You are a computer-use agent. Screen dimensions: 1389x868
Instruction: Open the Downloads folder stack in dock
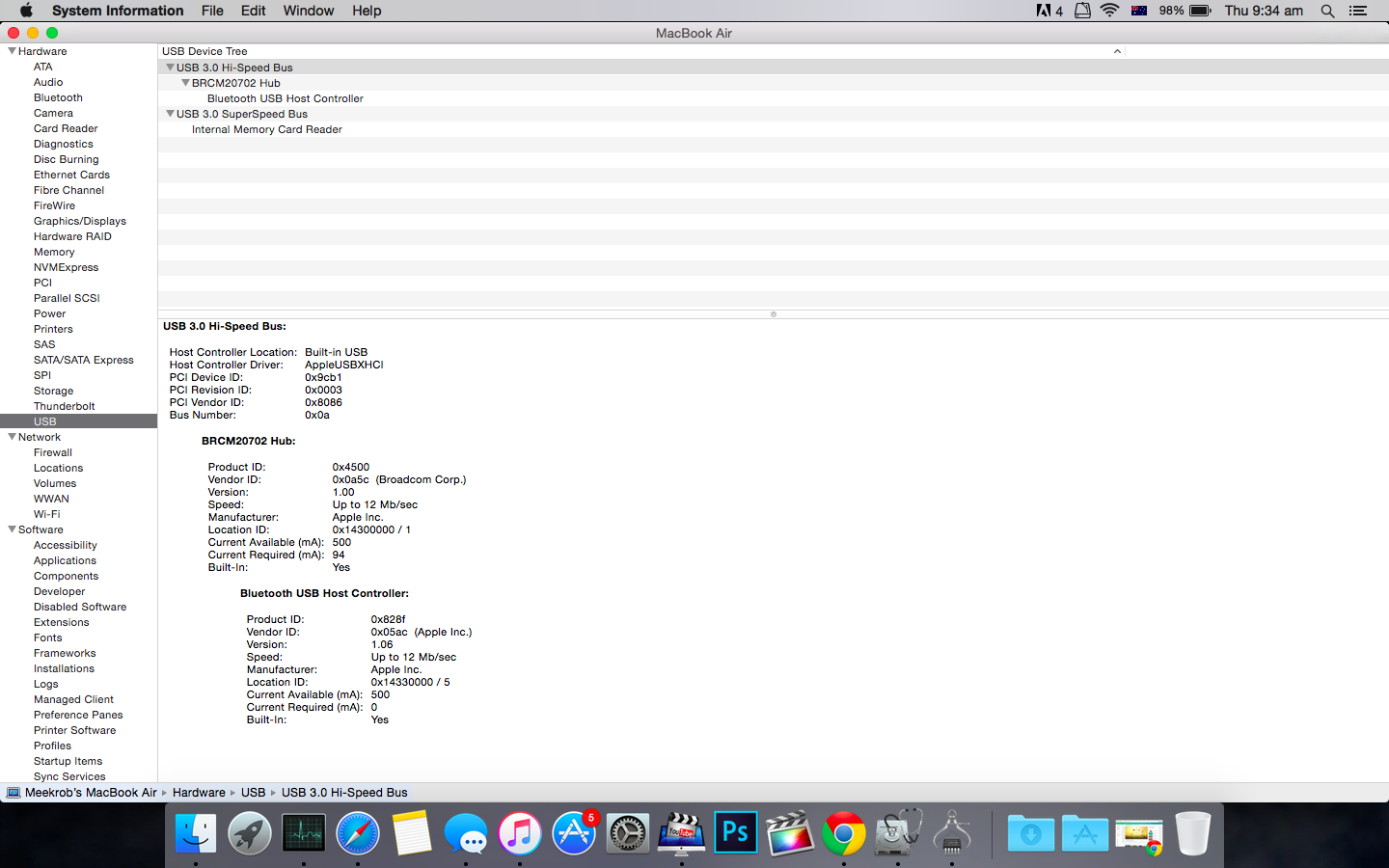coord(1031,833)
